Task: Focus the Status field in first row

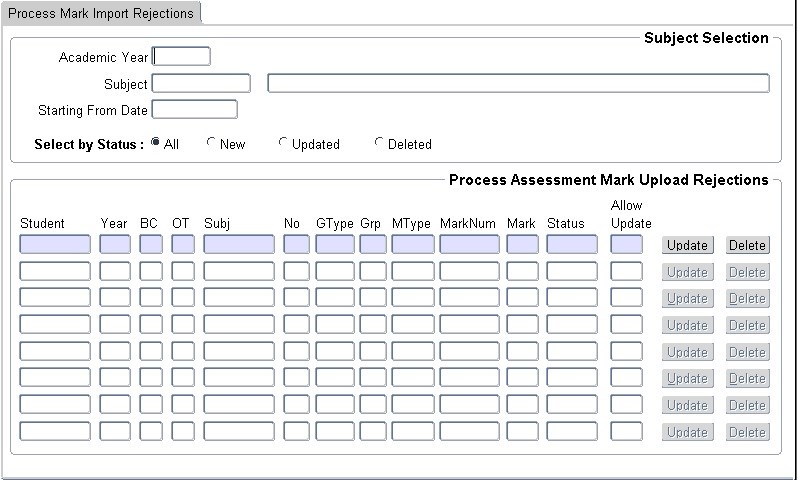Action: (x=572, y=245)
